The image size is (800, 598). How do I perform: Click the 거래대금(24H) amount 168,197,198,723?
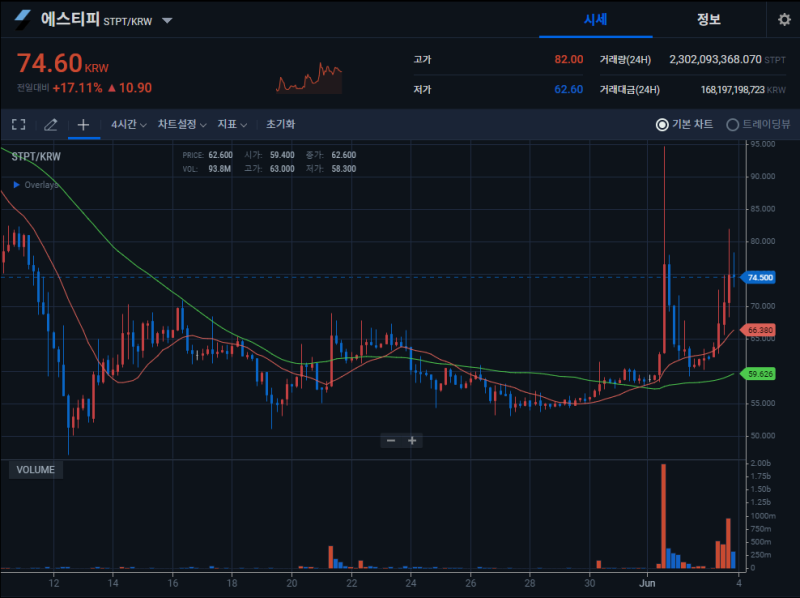pyautogui.click(x=732, y=90)
